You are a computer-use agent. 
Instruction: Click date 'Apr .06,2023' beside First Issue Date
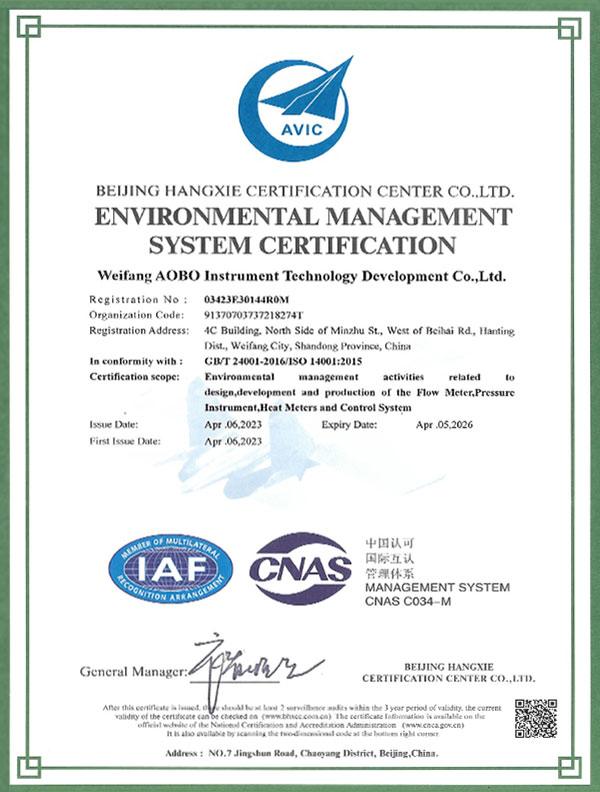click(x=233, y=441)
